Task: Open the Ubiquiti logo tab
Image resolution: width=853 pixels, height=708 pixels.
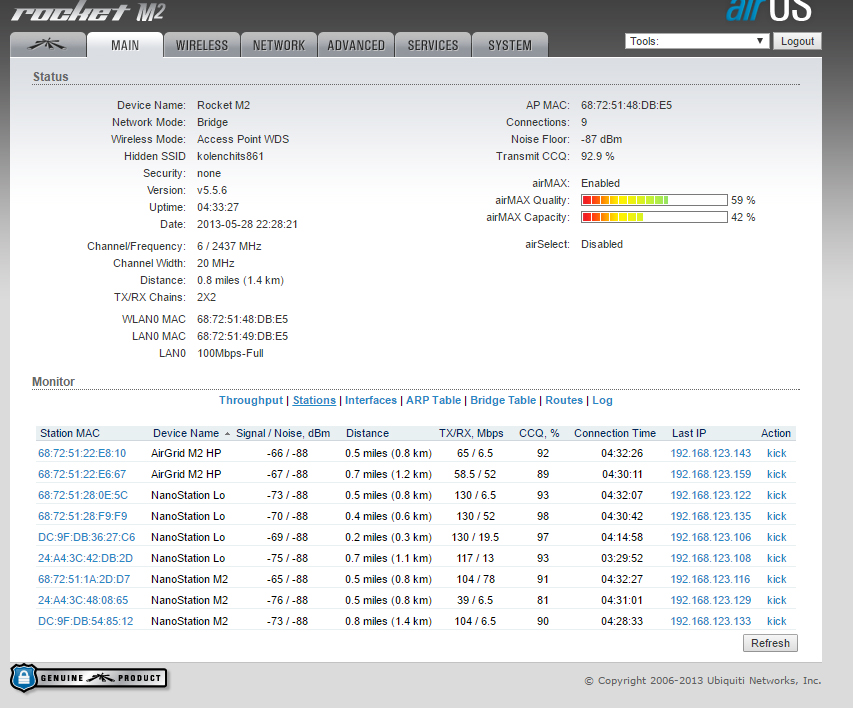Action: click(x=48, y=45)
